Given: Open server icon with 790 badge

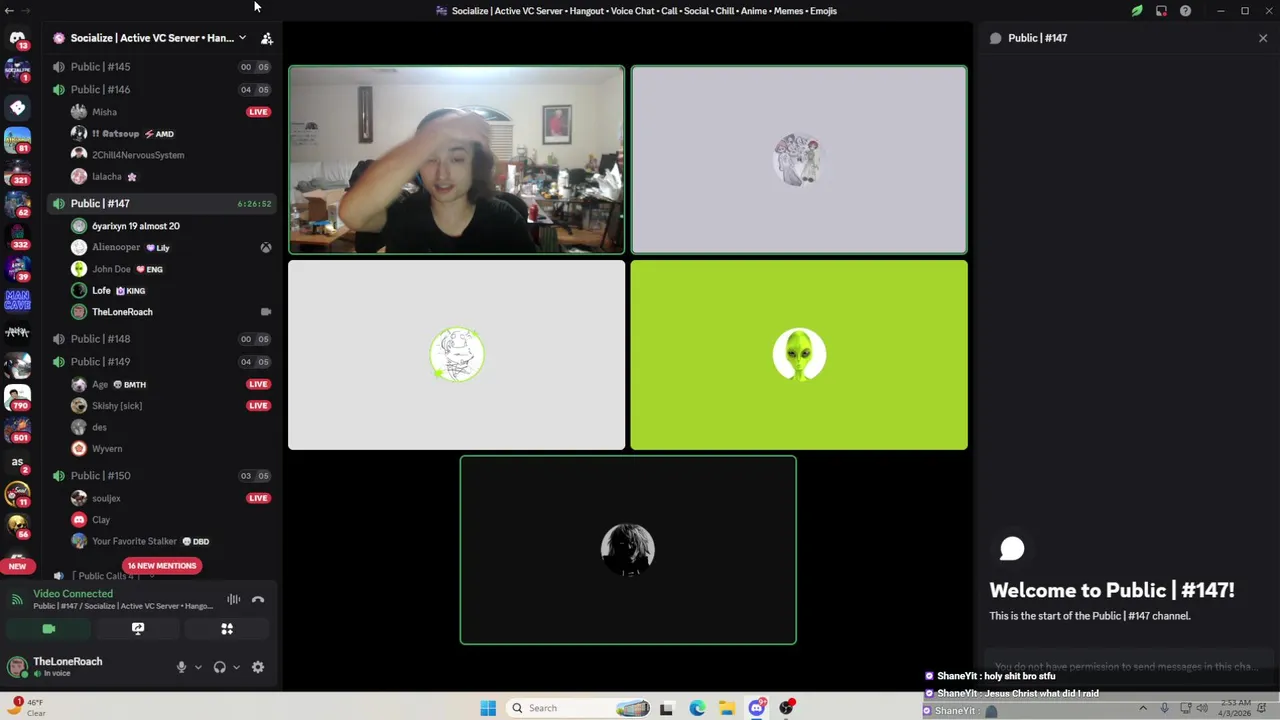Looking at the screenshot, I should click(17, 397).
